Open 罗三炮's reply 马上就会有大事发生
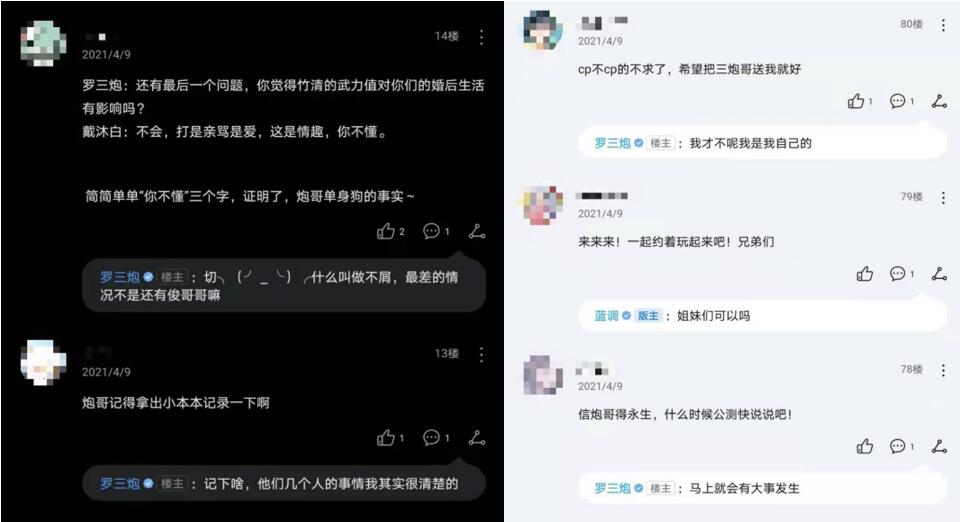The image size is (960, 522). click(x=762, y=488)
